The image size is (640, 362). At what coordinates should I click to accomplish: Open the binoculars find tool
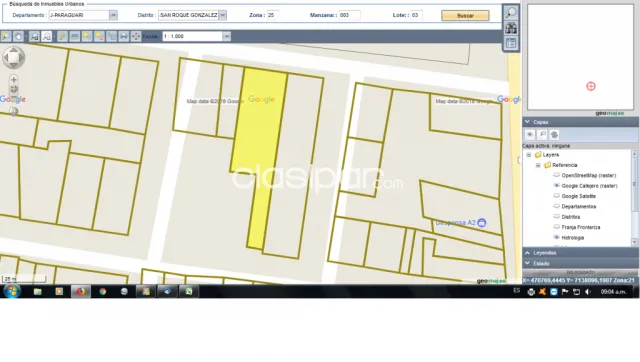pyautogui.click(x=511, y=28)
